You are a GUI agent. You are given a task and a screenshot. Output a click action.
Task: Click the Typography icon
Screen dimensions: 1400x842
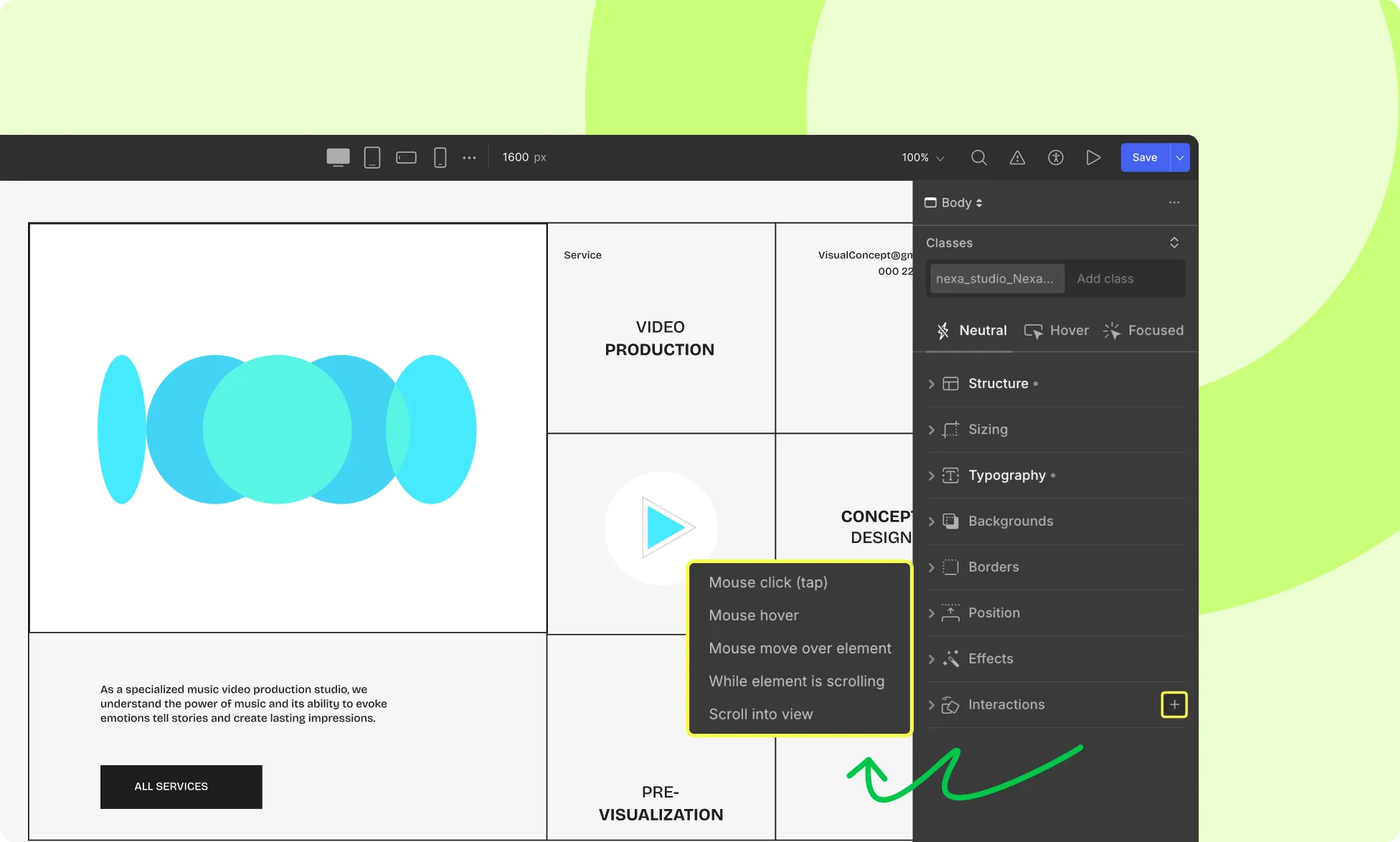(x=950, y=476)
